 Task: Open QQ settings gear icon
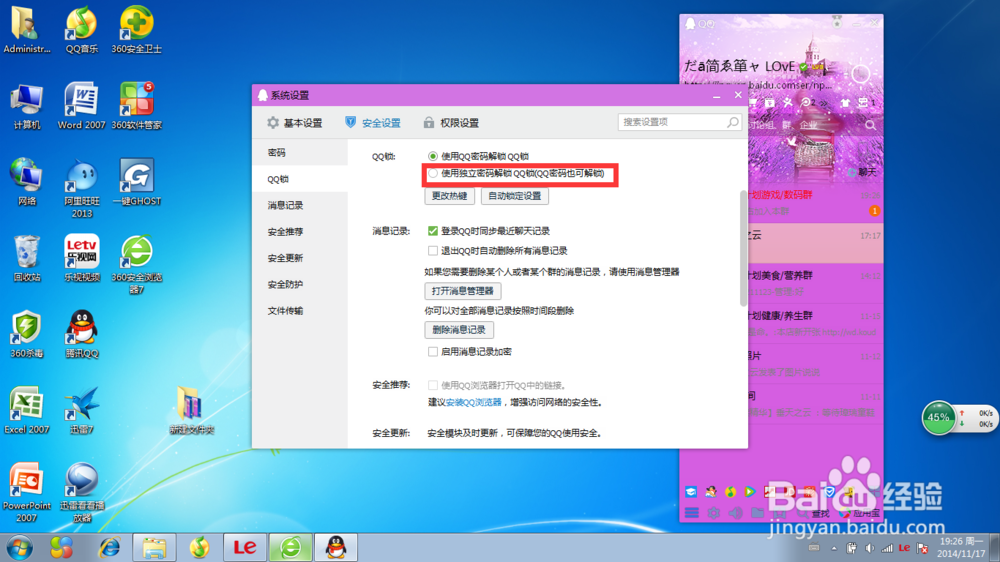coord(714,513)
